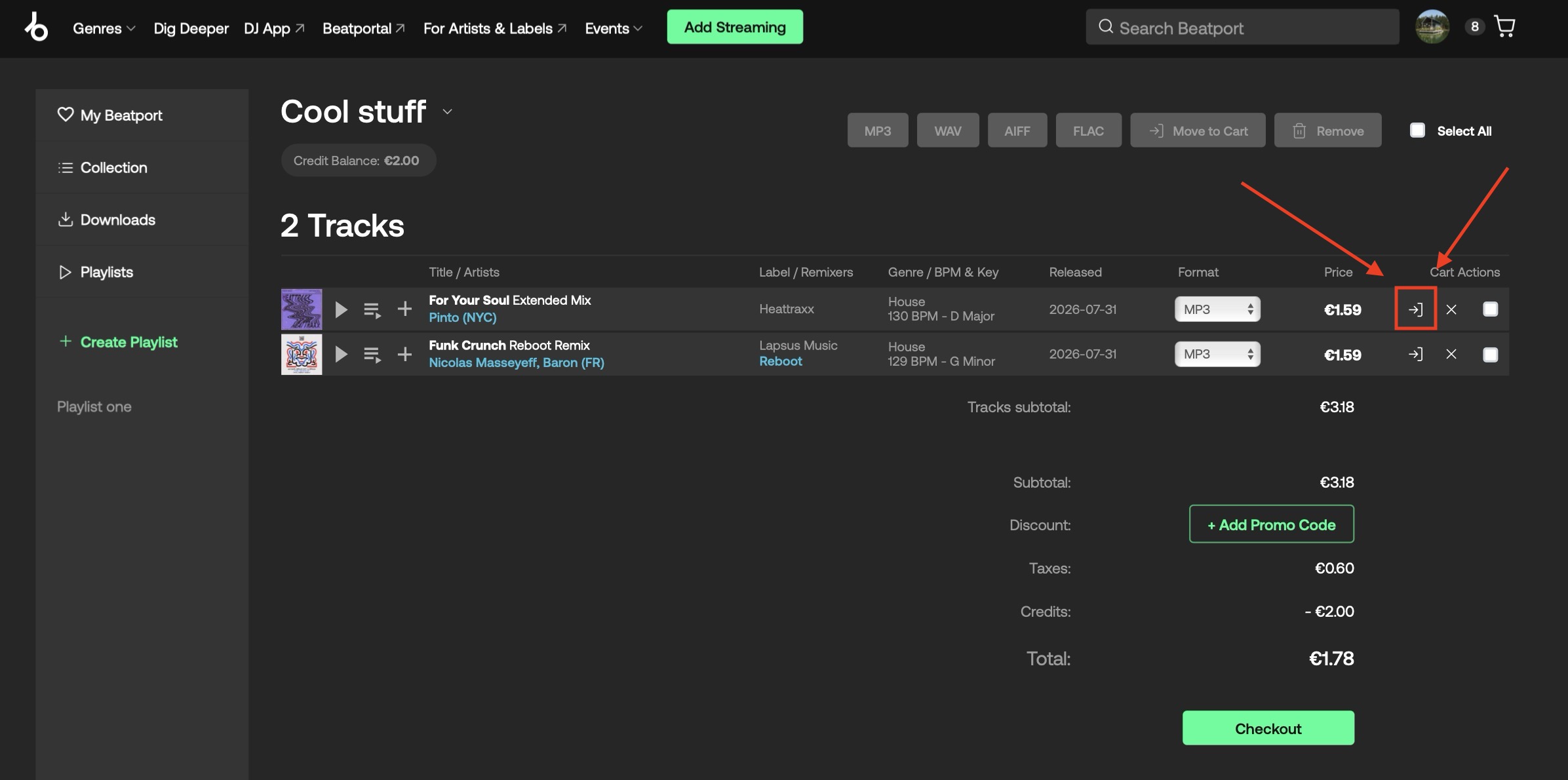The image size is (1568, 780).
Task: Open the Lapsus Music label
Action: pos(798,345)
